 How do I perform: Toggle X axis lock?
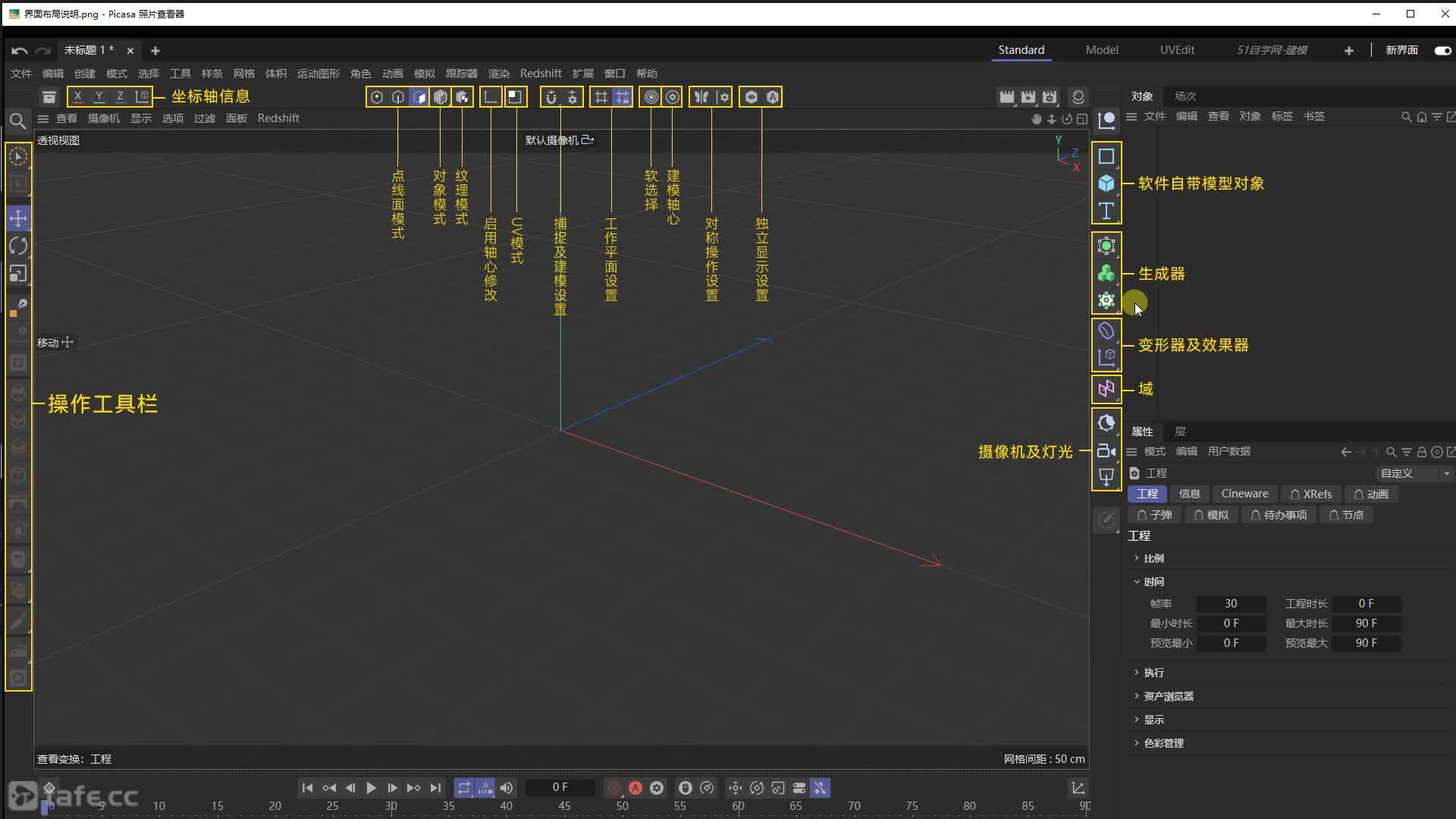77,96
